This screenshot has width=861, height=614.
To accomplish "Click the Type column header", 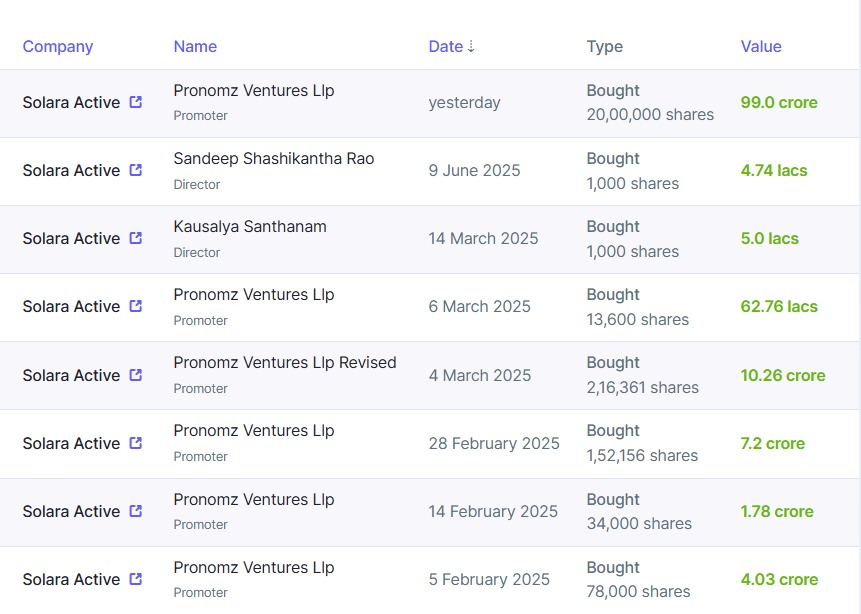I will (605, 47).
